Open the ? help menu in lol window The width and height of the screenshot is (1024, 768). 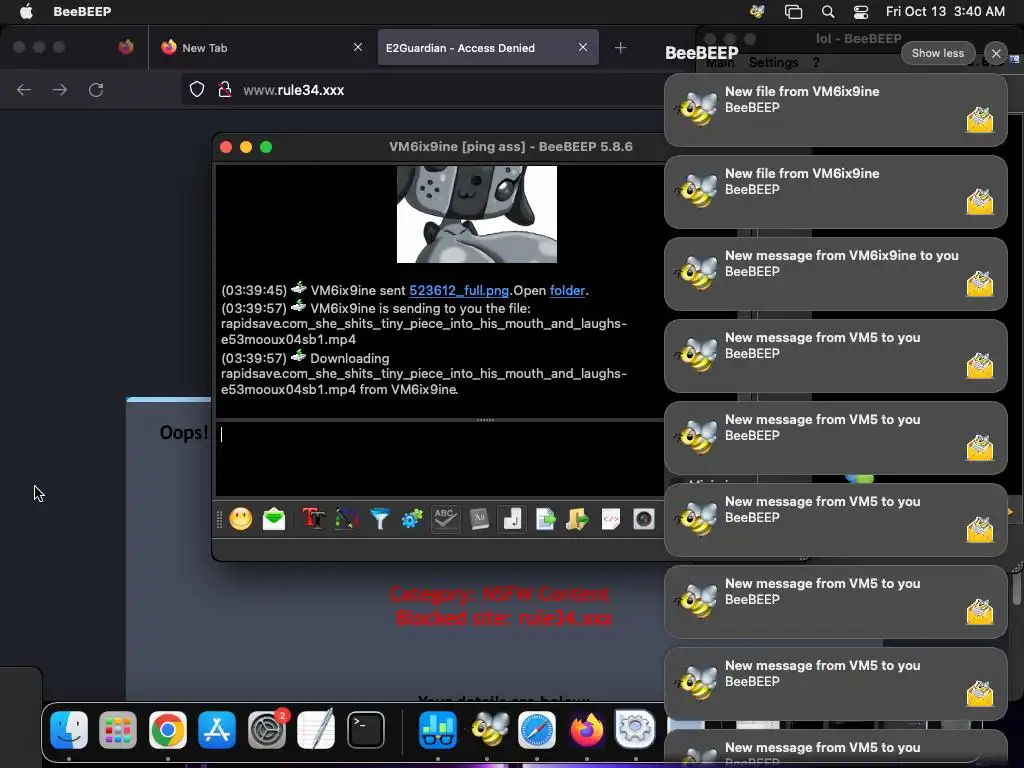tap(816, 63)
